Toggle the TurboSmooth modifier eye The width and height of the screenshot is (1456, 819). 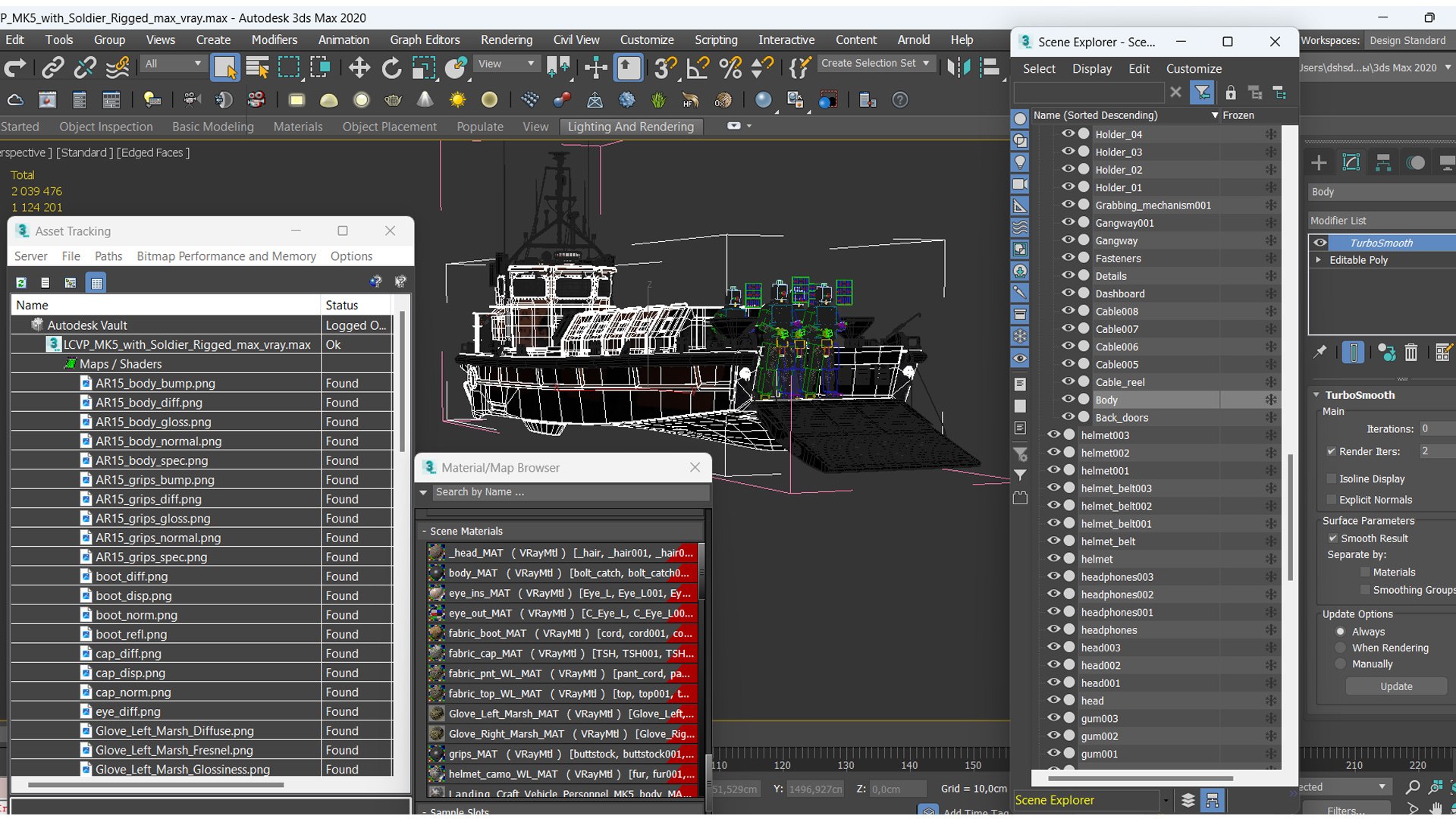(1320, 243)
